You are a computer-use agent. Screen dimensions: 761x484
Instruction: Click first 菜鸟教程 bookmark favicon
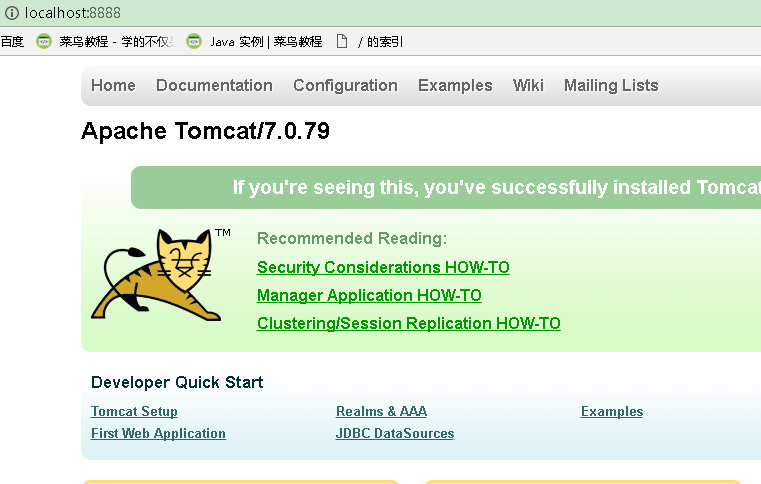click(44, 42)
